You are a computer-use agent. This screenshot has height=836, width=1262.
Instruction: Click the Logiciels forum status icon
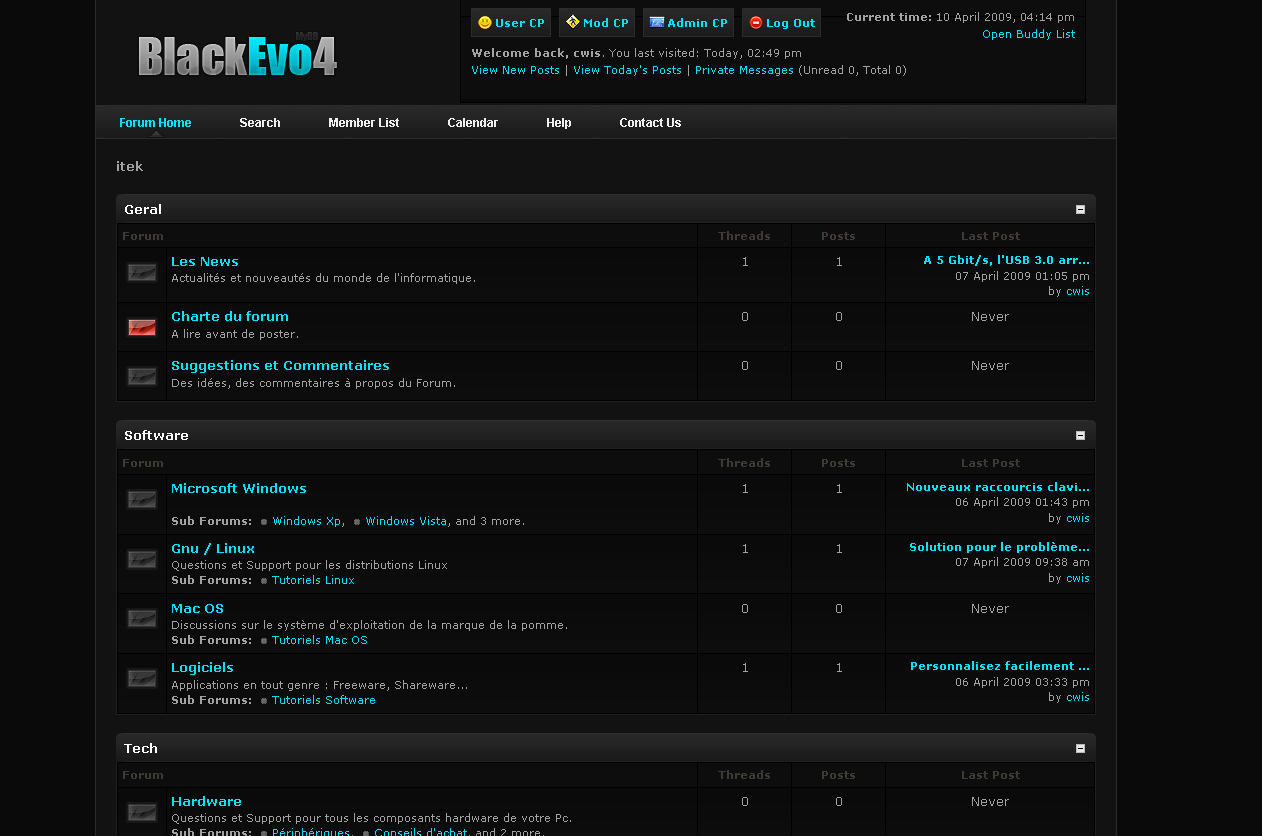(142, 679)
